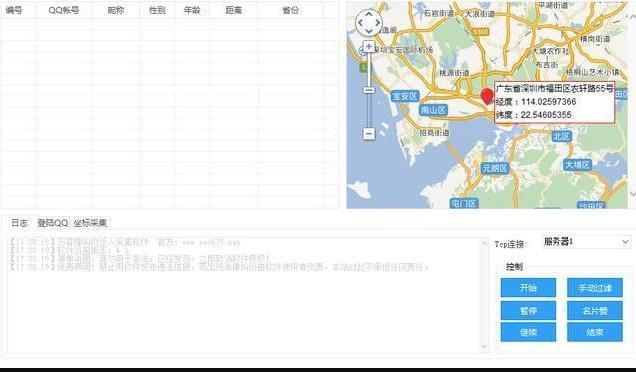Click the red location marker on the map
The image size is (636, 372).
(x=487, y=97)
